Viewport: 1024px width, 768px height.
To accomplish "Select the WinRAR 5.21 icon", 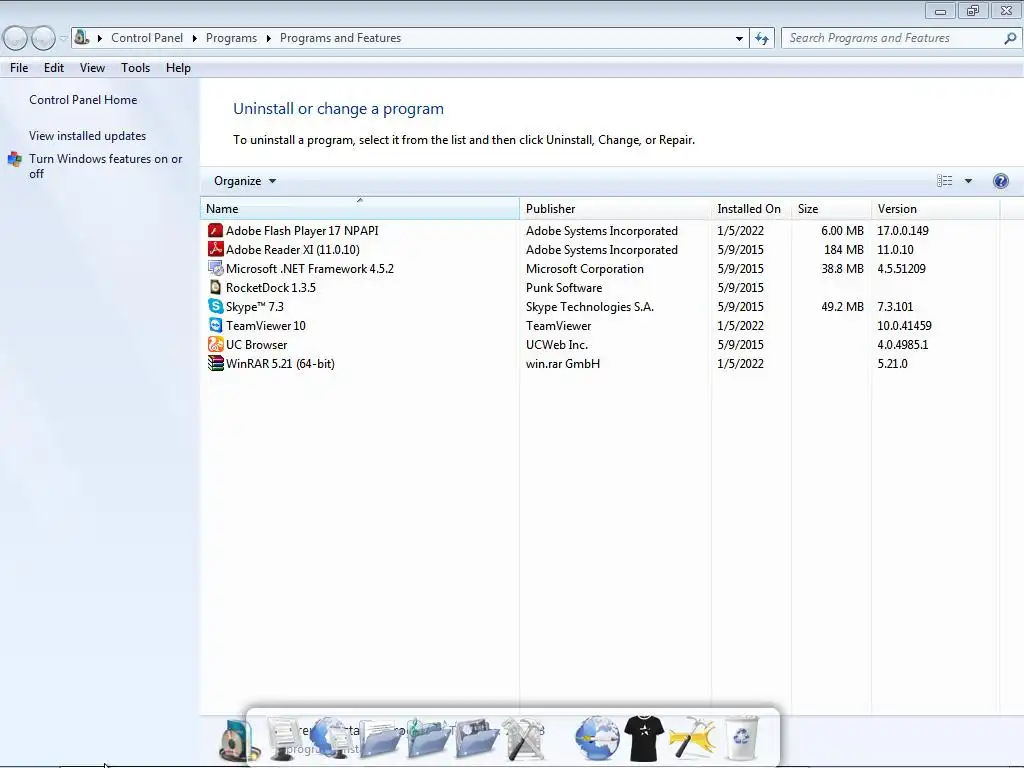I will pos(215,363).
